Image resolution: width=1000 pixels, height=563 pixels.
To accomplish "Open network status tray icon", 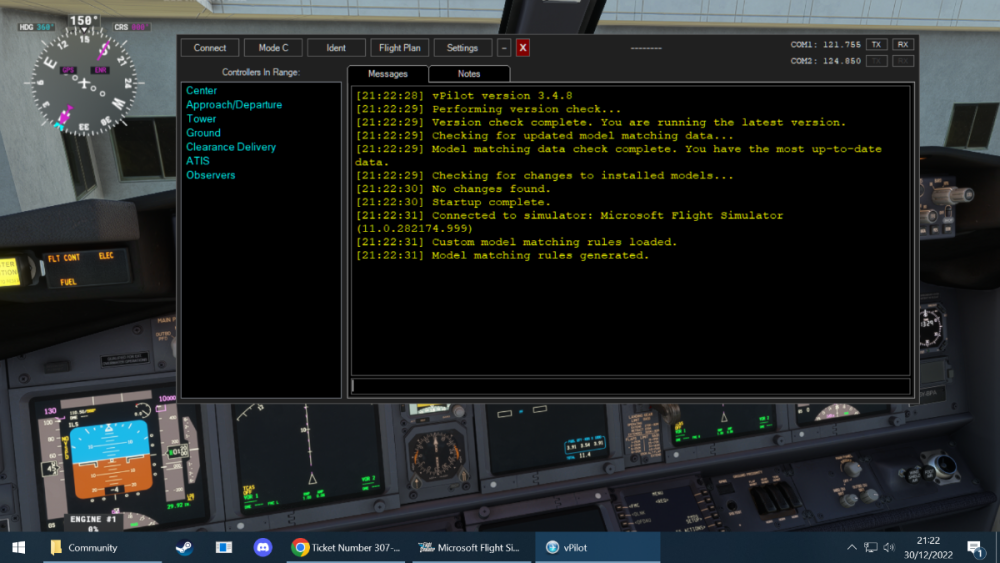I will pyautogui.click(x=871, y=548).
